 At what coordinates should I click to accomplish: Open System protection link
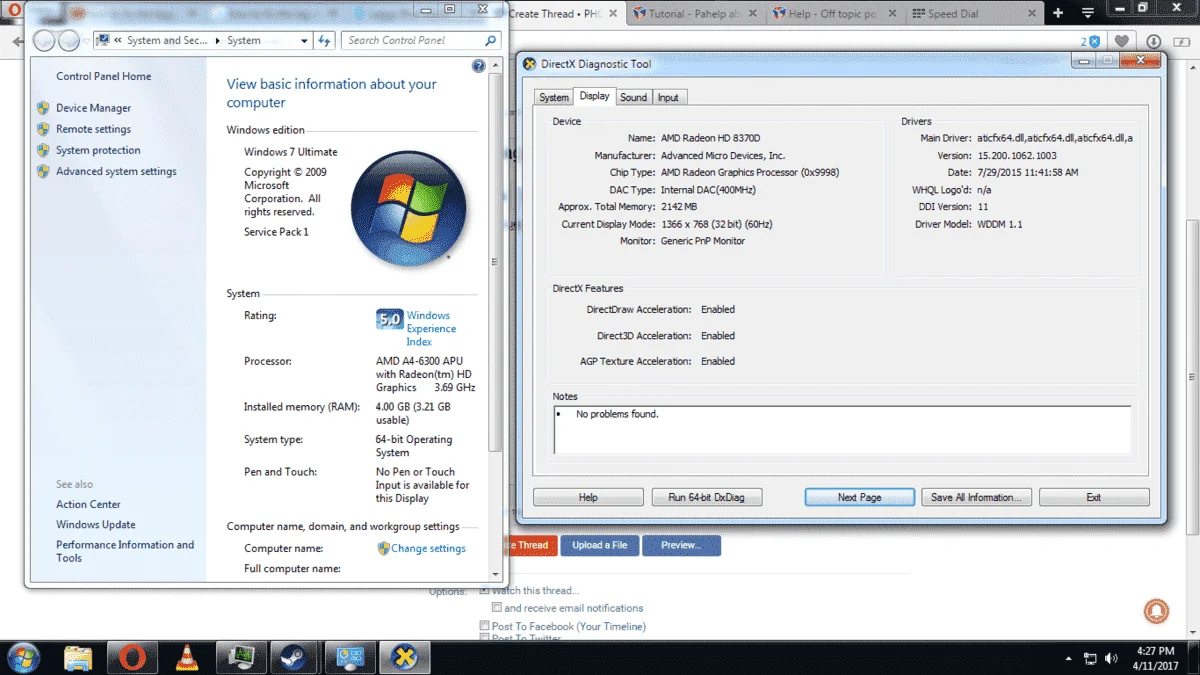pyautogui.click(x=98, y=150)
